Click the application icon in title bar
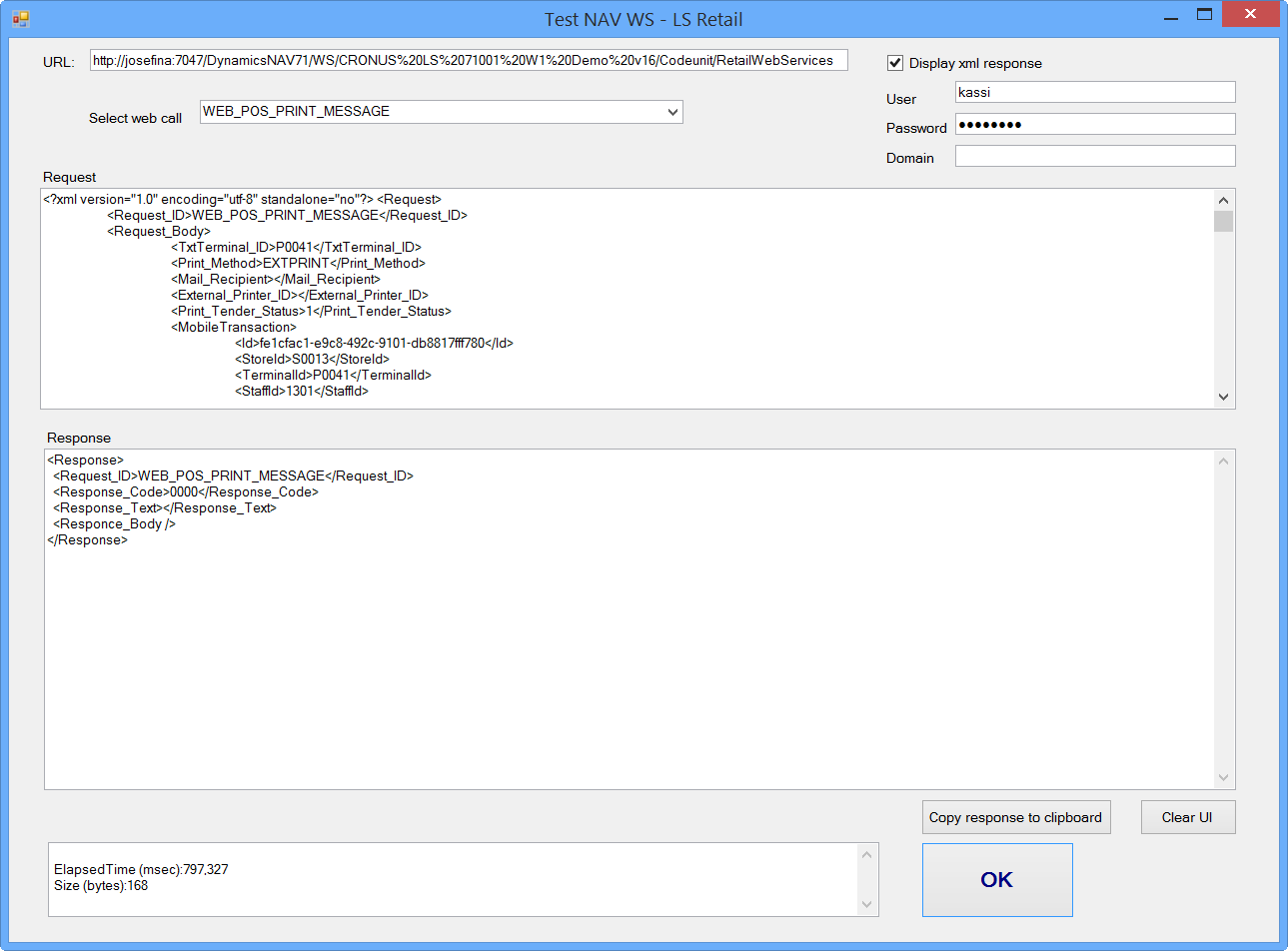 [x=21, y=18]
